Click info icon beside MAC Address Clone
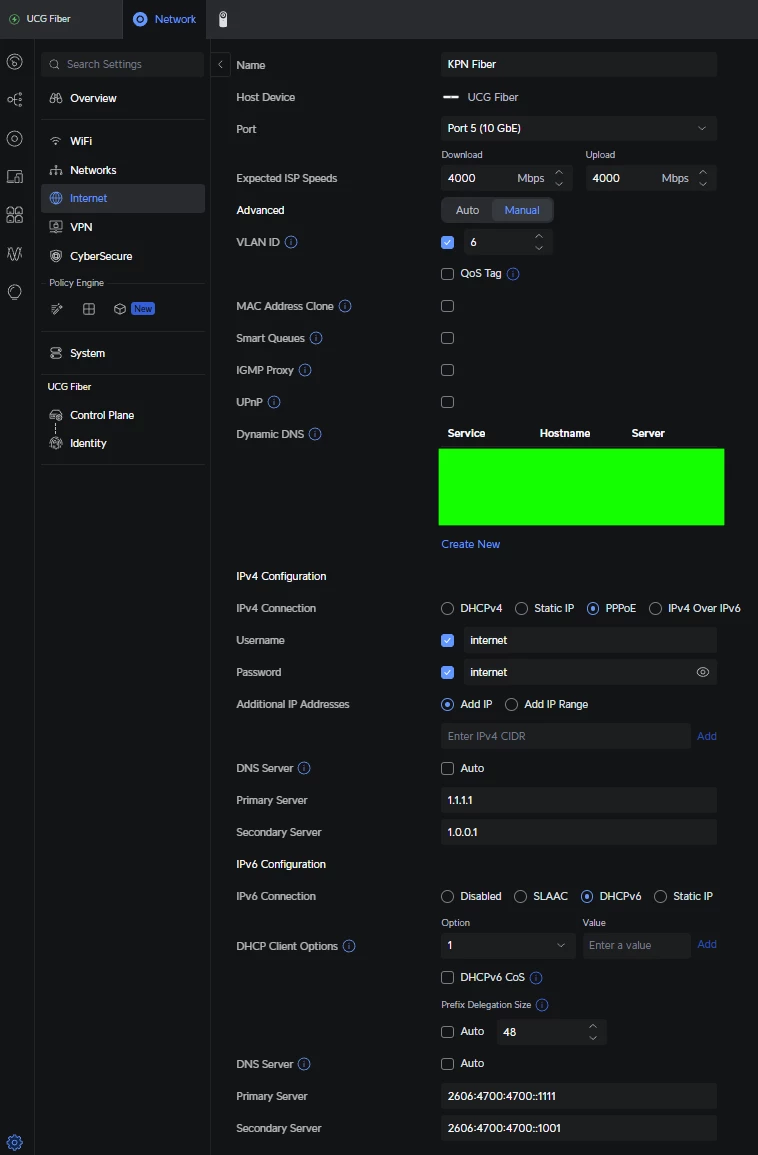 [x=345, y=306]
